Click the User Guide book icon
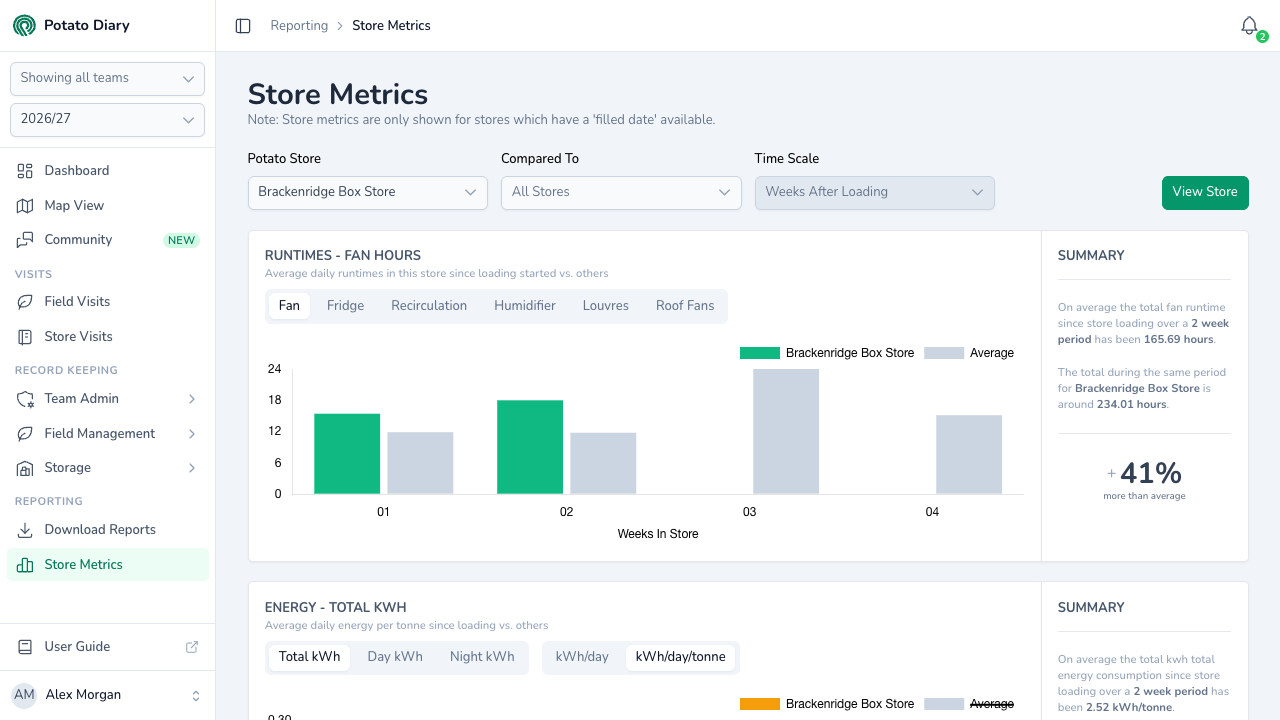1280x720 pixels. click(25, 647)
